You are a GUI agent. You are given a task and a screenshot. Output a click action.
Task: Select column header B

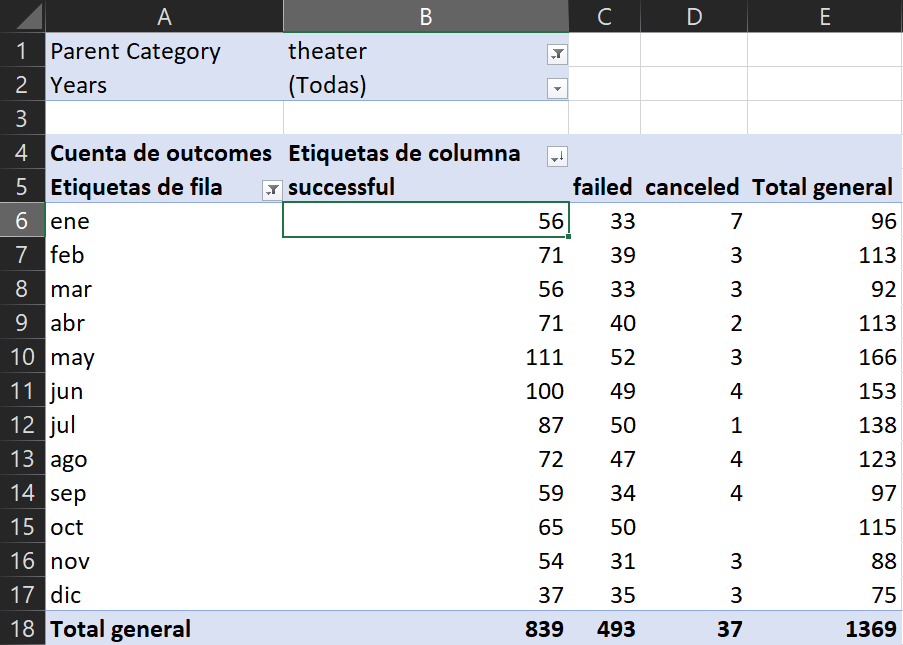[x=425, y=16]
